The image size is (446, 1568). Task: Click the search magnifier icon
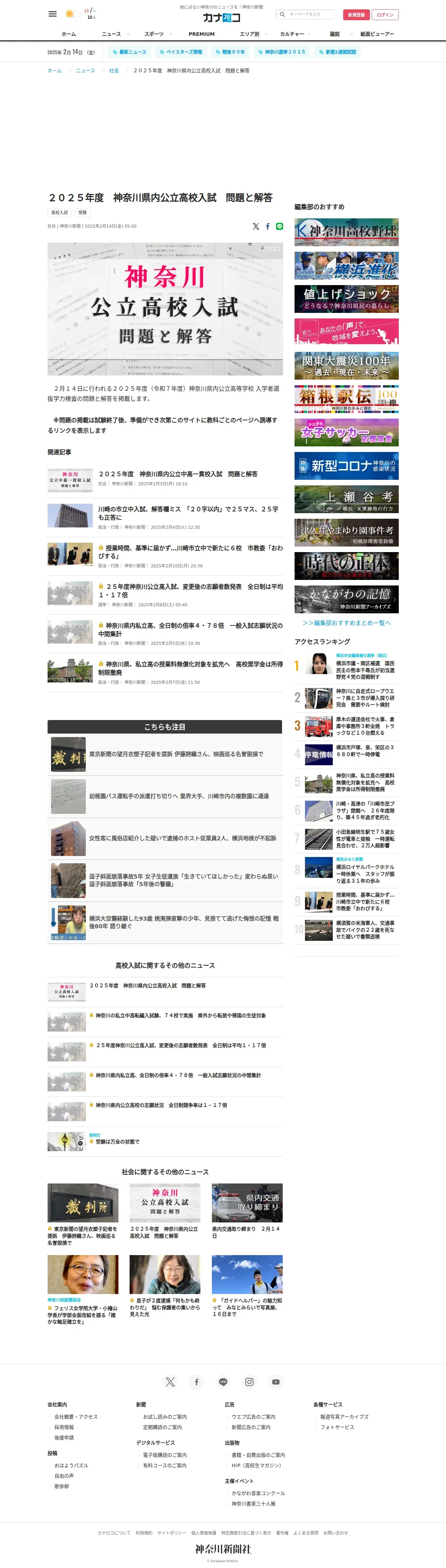coord(282,15)
